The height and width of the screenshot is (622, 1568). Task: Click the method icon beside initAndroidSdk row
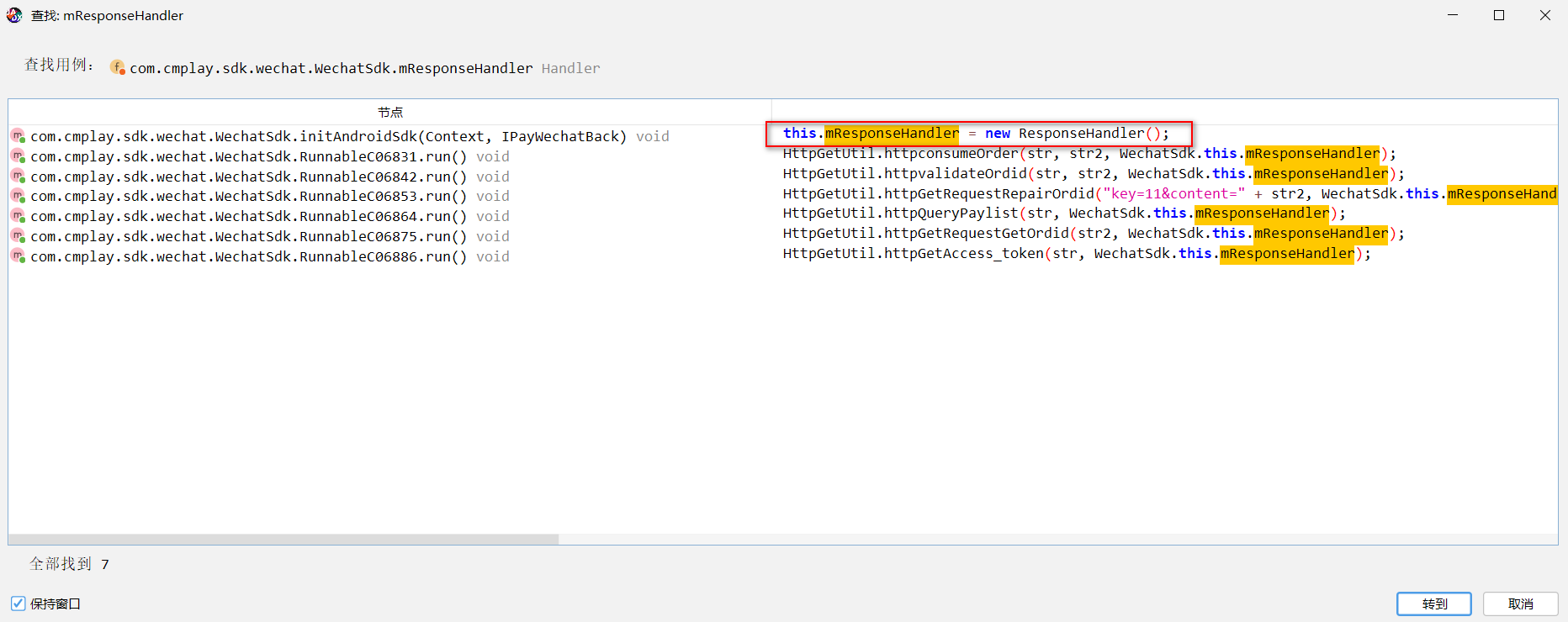pos(18,136)
